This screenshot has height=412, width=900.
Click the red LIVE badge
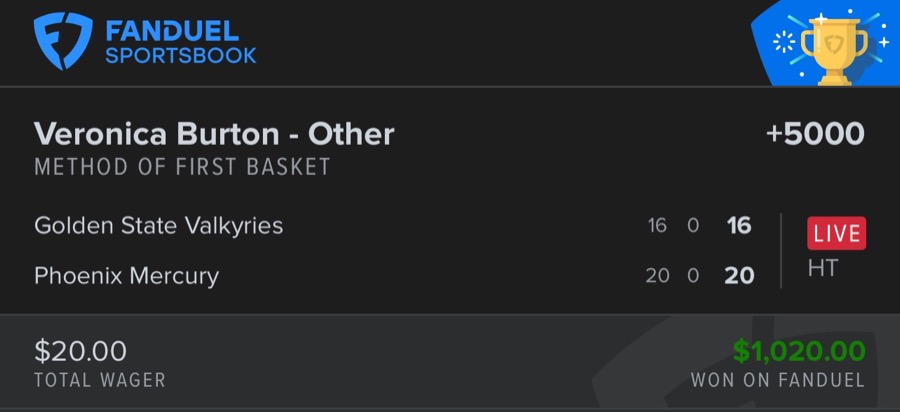point(836,234)
